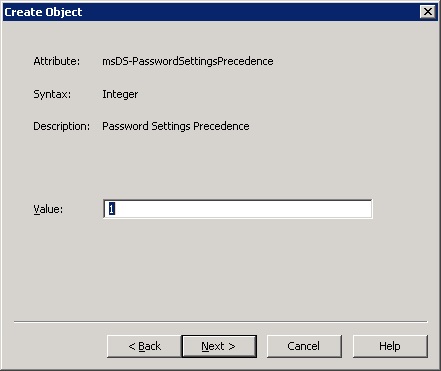Cancel the Create Object dialog
441x371 pixels.
point(304,346)
